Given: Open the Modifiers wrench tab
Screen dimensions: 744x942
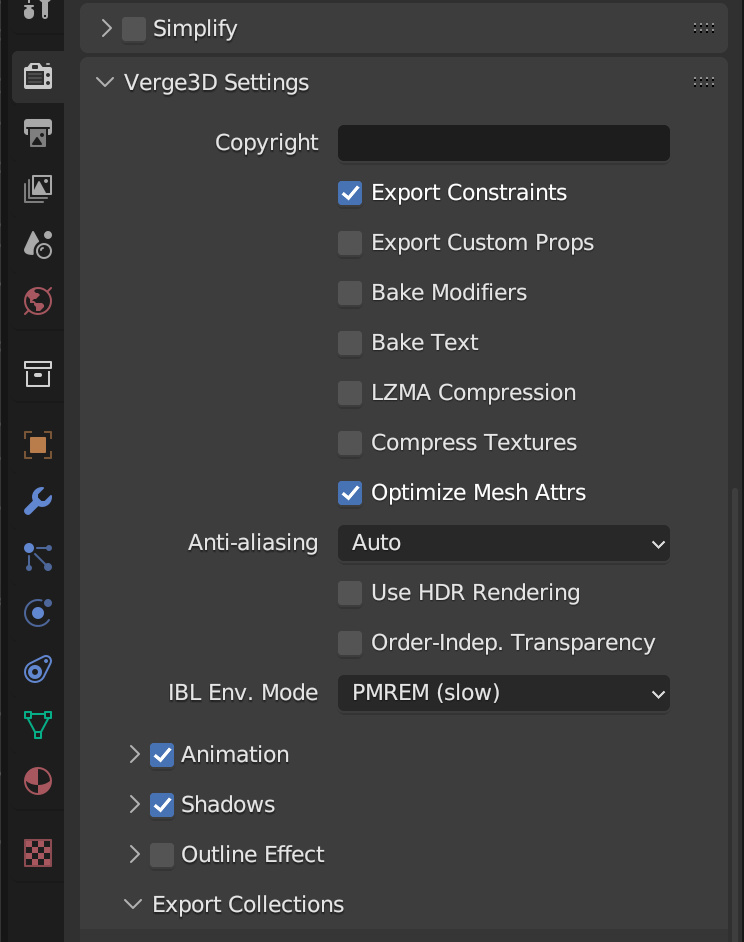Looking at the screenshot, I should [38, 501].
